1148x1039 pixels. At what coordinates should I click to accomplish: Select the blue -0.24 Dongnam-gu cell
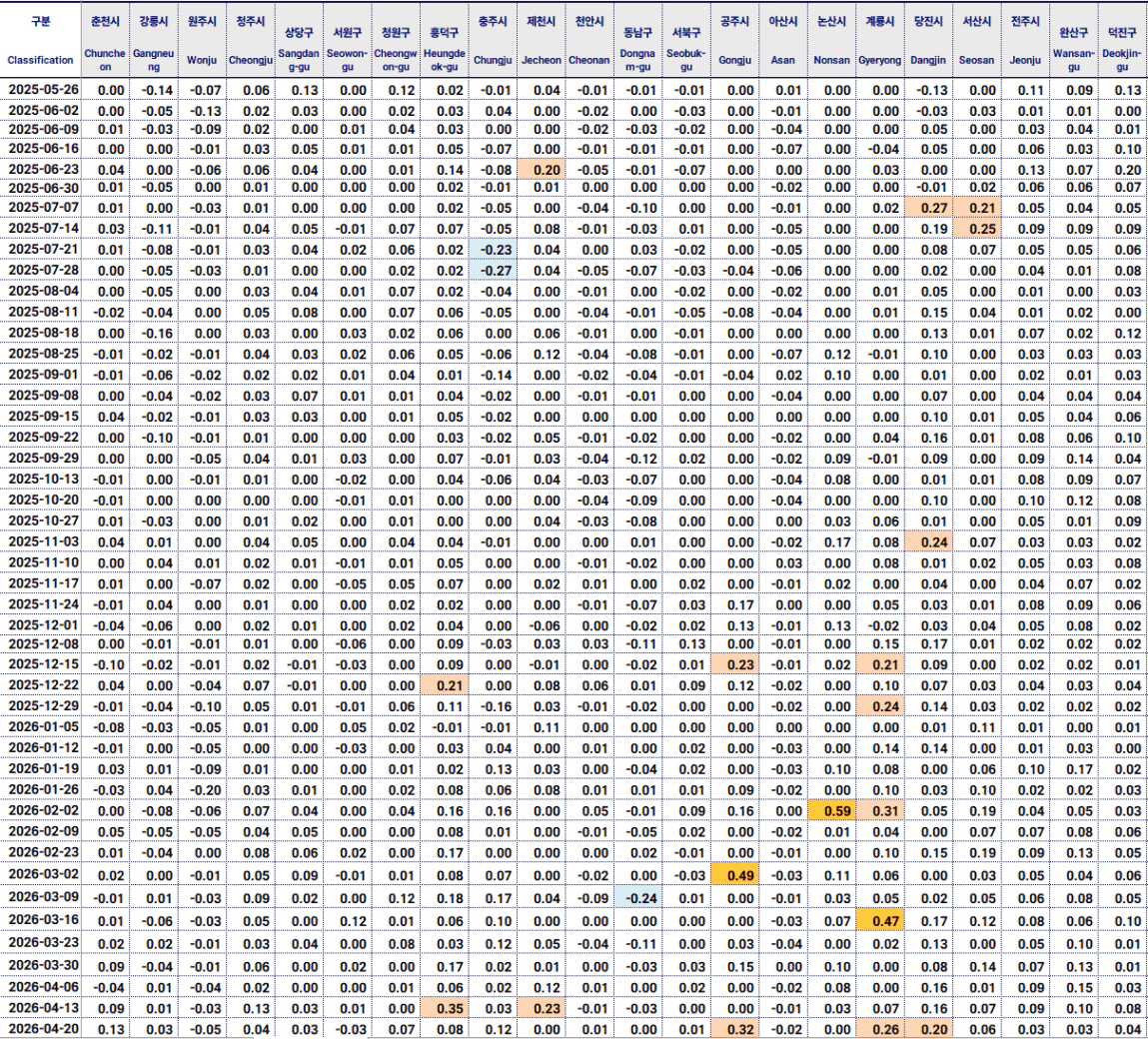[637, 896]
